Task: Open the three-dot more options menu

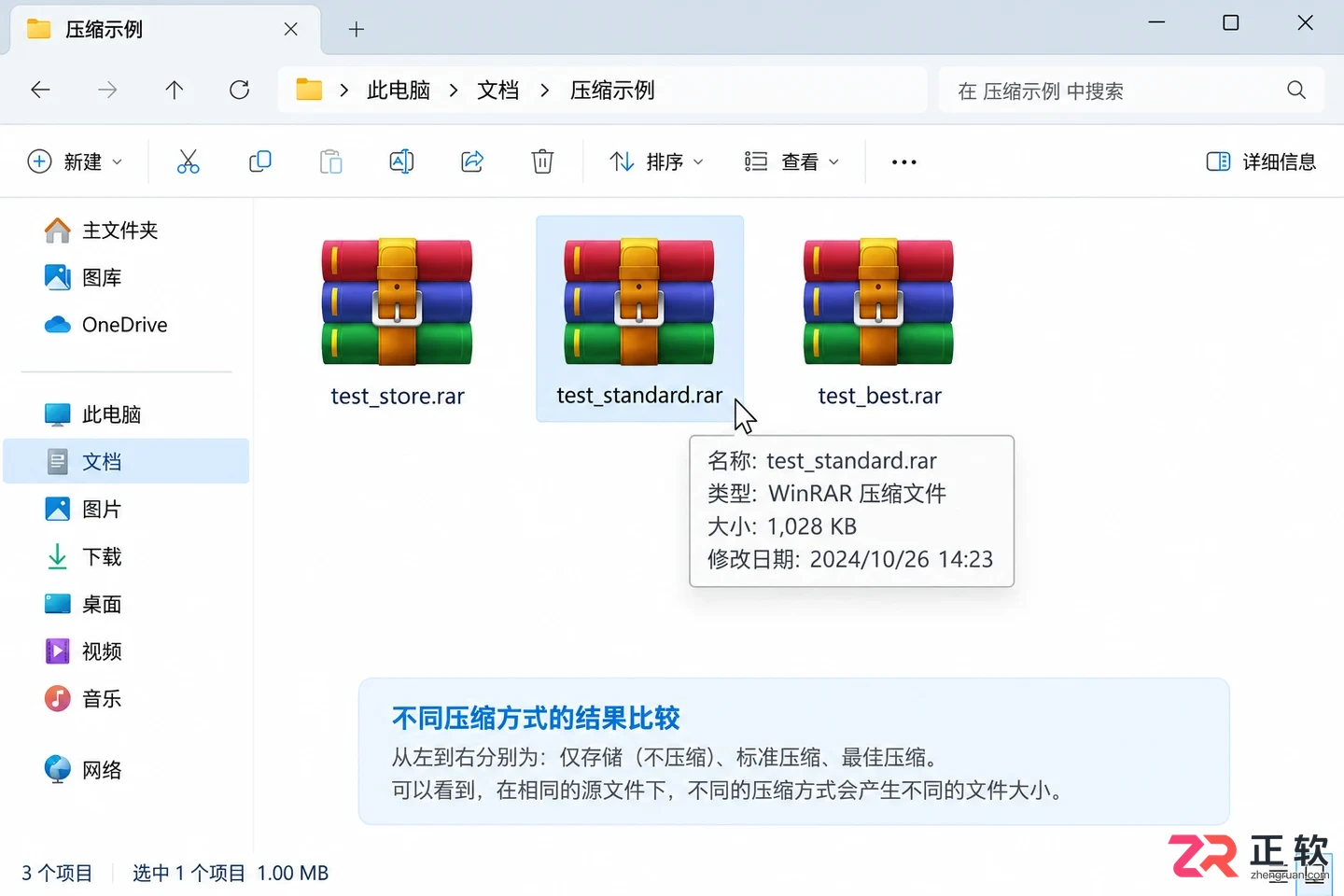Action: (x=903, y=162)
